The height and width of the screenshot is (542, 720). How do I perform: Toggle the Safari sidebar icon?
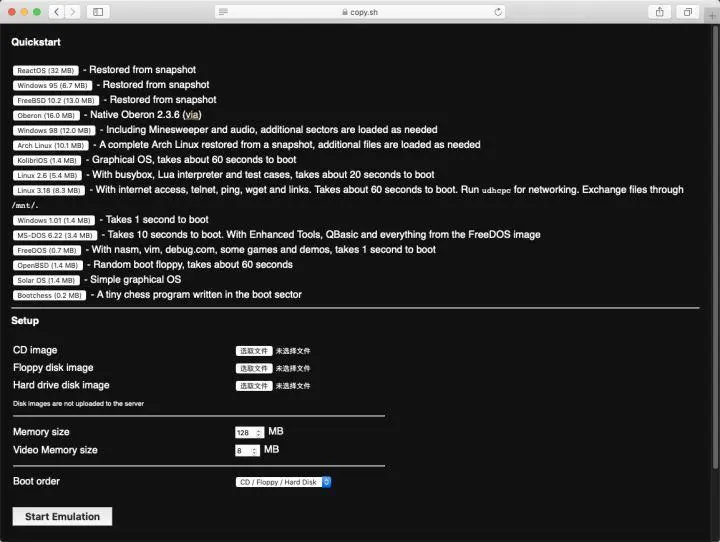(x=98, y=11)
